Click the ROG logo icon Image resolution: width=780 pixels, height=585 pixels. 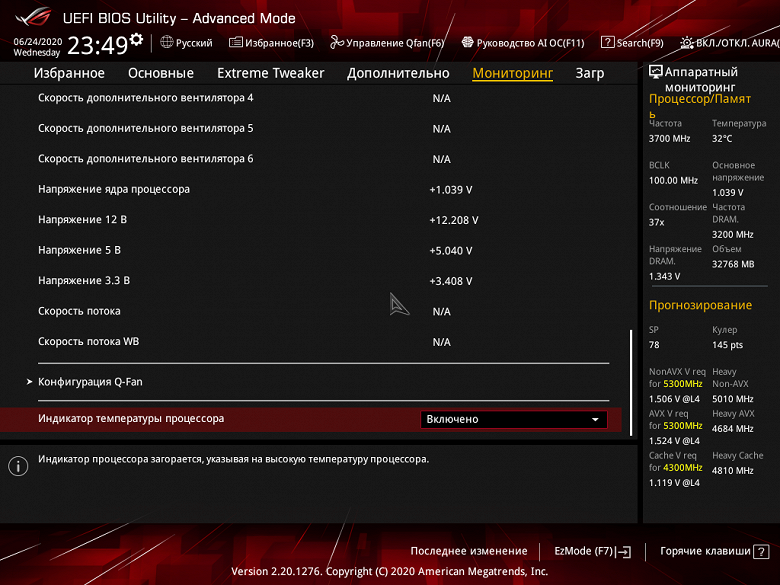(x=33, y=17)
